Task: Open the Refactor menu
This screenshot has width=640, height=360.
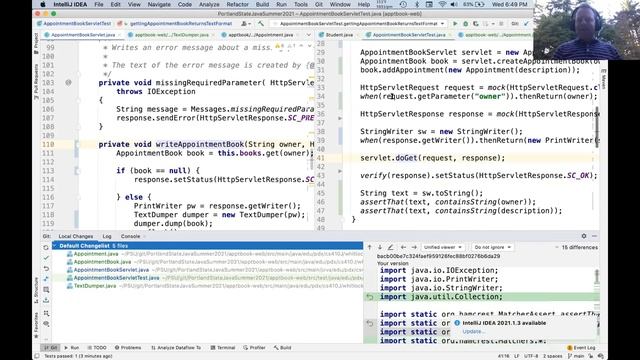Action: point(237,4)
